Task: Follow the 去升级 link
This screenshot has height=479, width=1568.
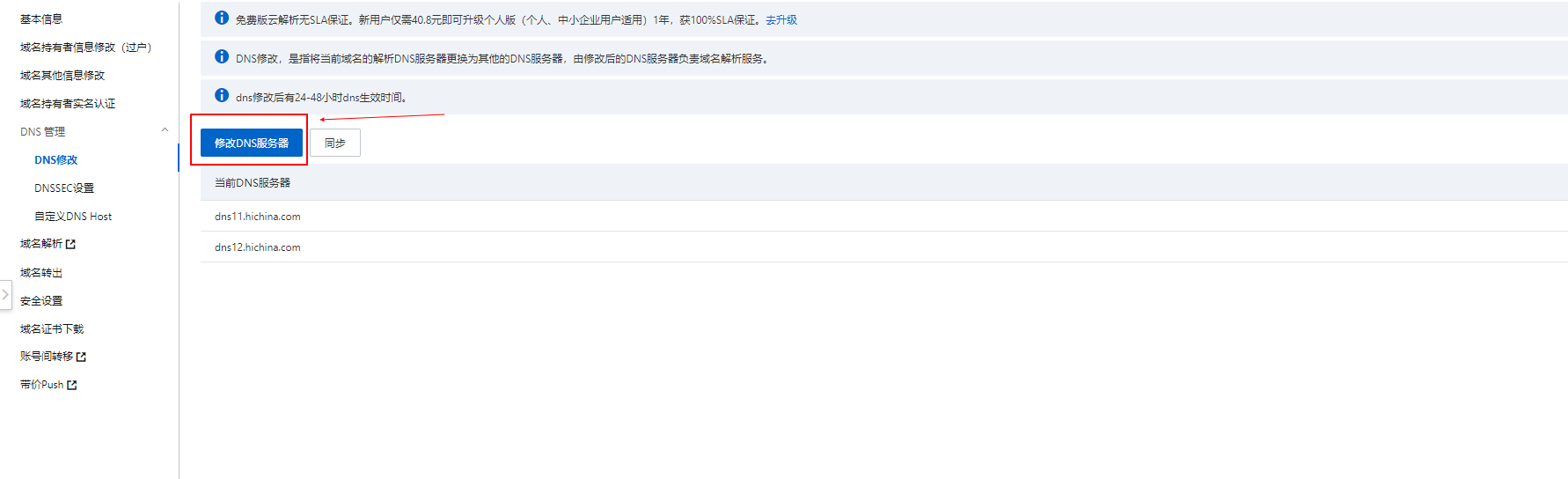Action: (x=781, y=19)
